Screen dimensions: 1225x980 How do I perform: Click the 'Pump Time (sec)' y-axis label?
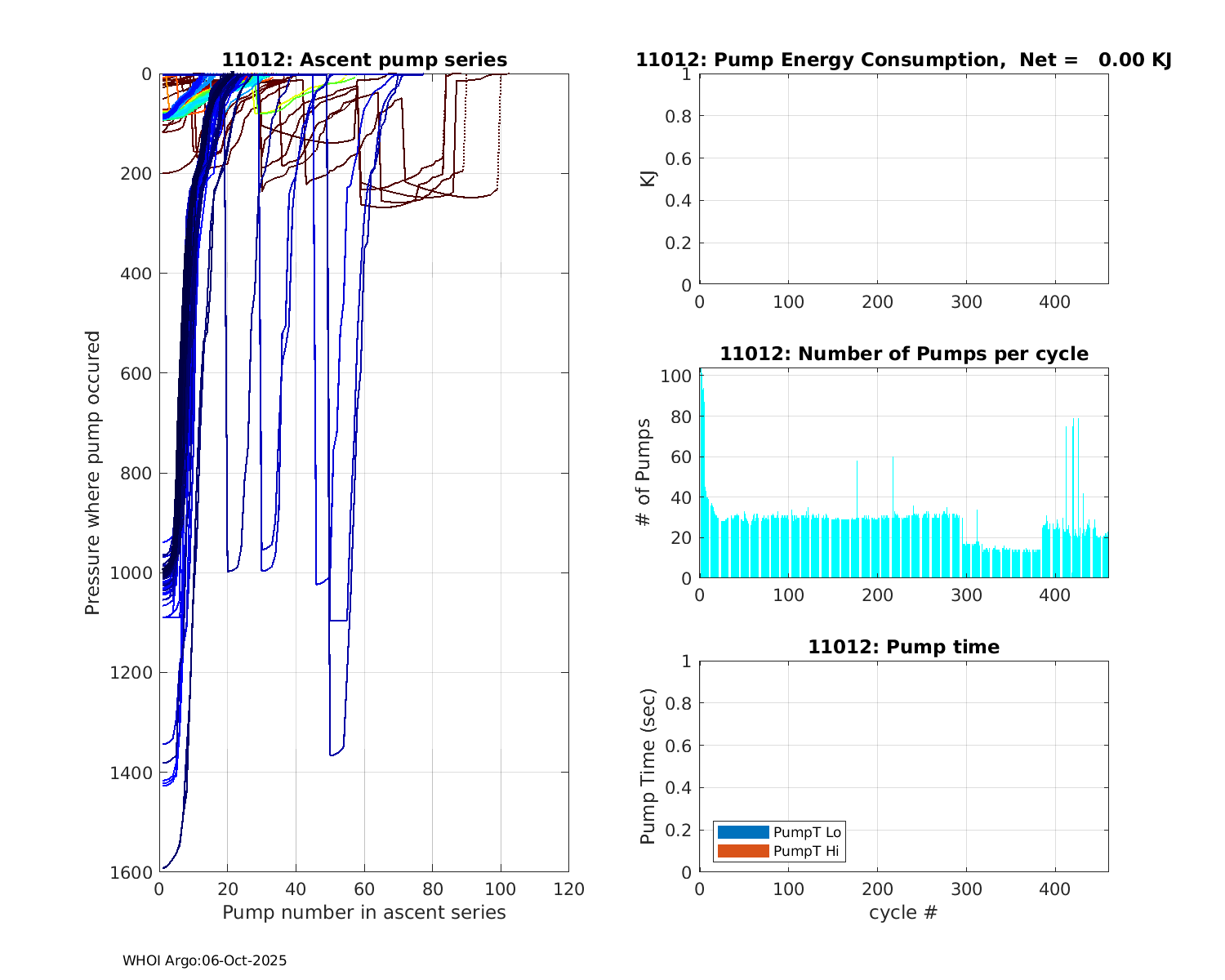coord(648,766)
